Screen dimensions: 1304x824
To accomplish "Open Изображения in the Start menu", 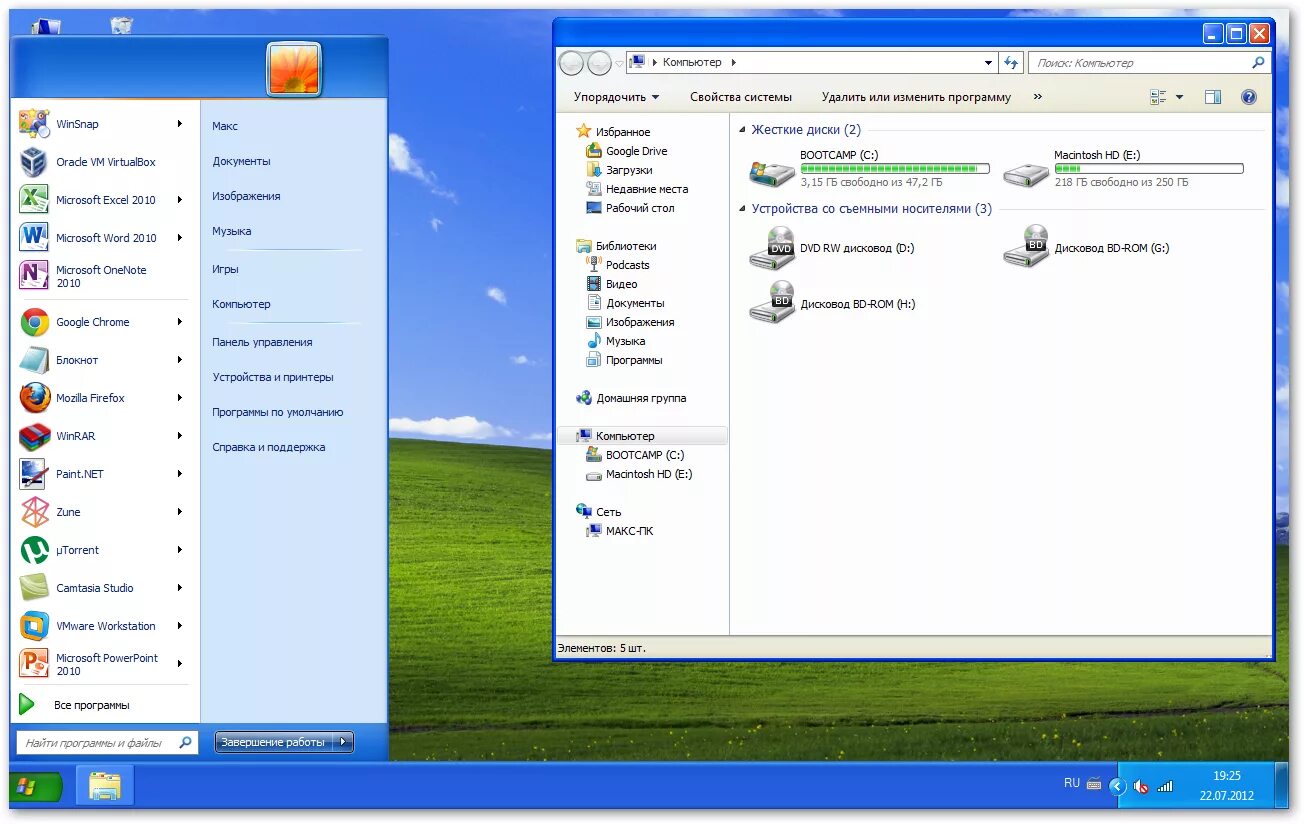I will click(x=246, y=196).
